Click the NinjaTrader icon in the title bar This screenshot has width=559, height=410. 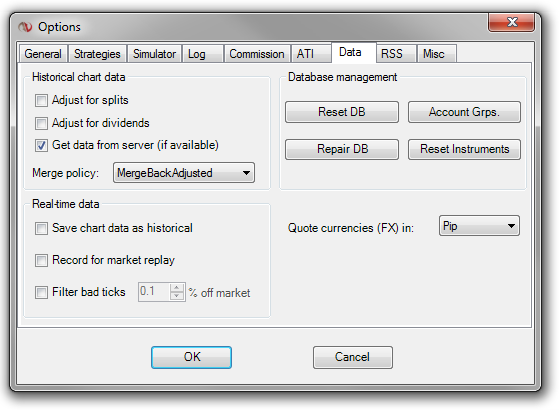click(26, 27)
